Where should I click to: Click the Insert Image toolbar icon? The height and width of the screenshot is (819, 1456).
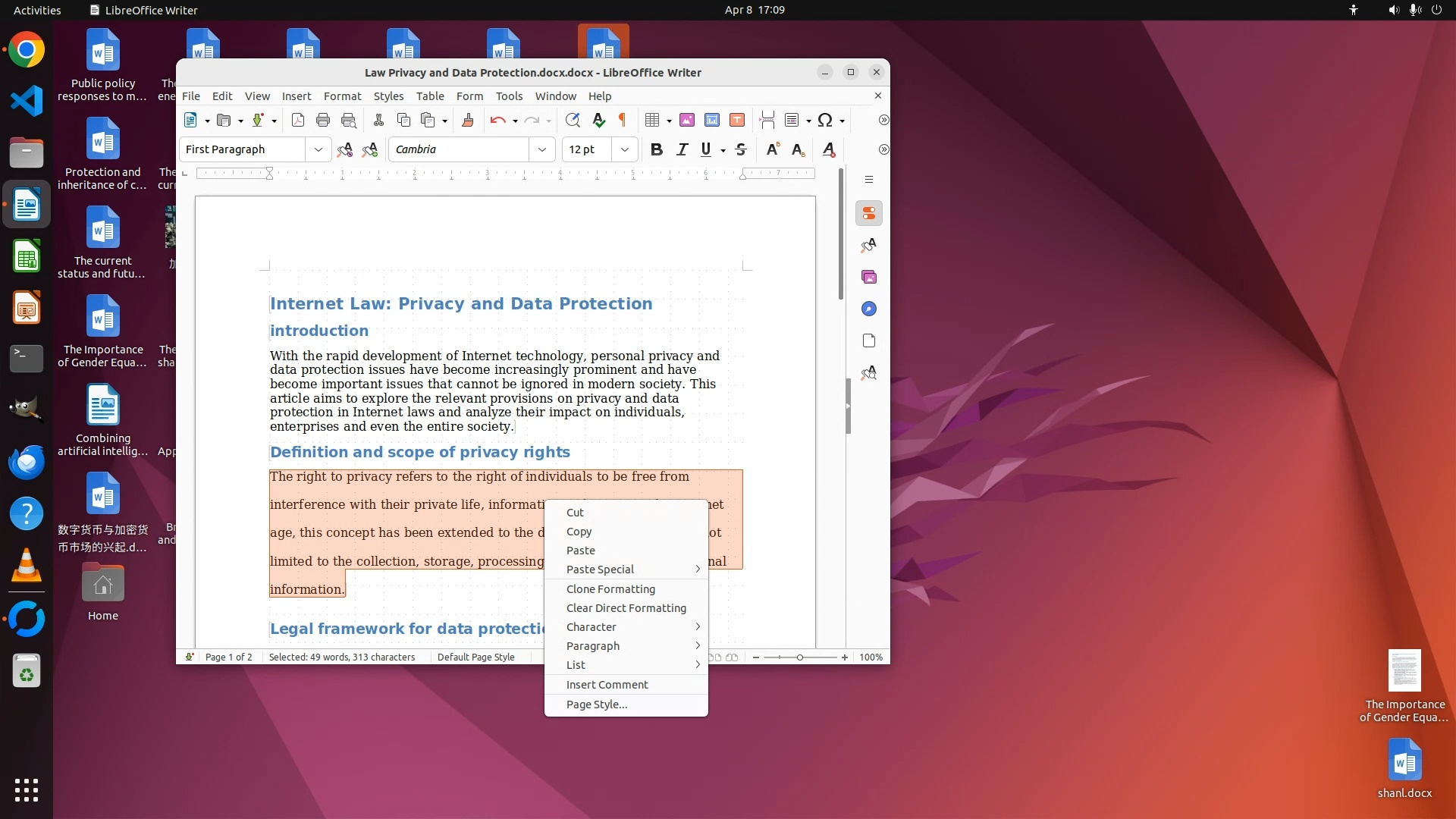687,120
